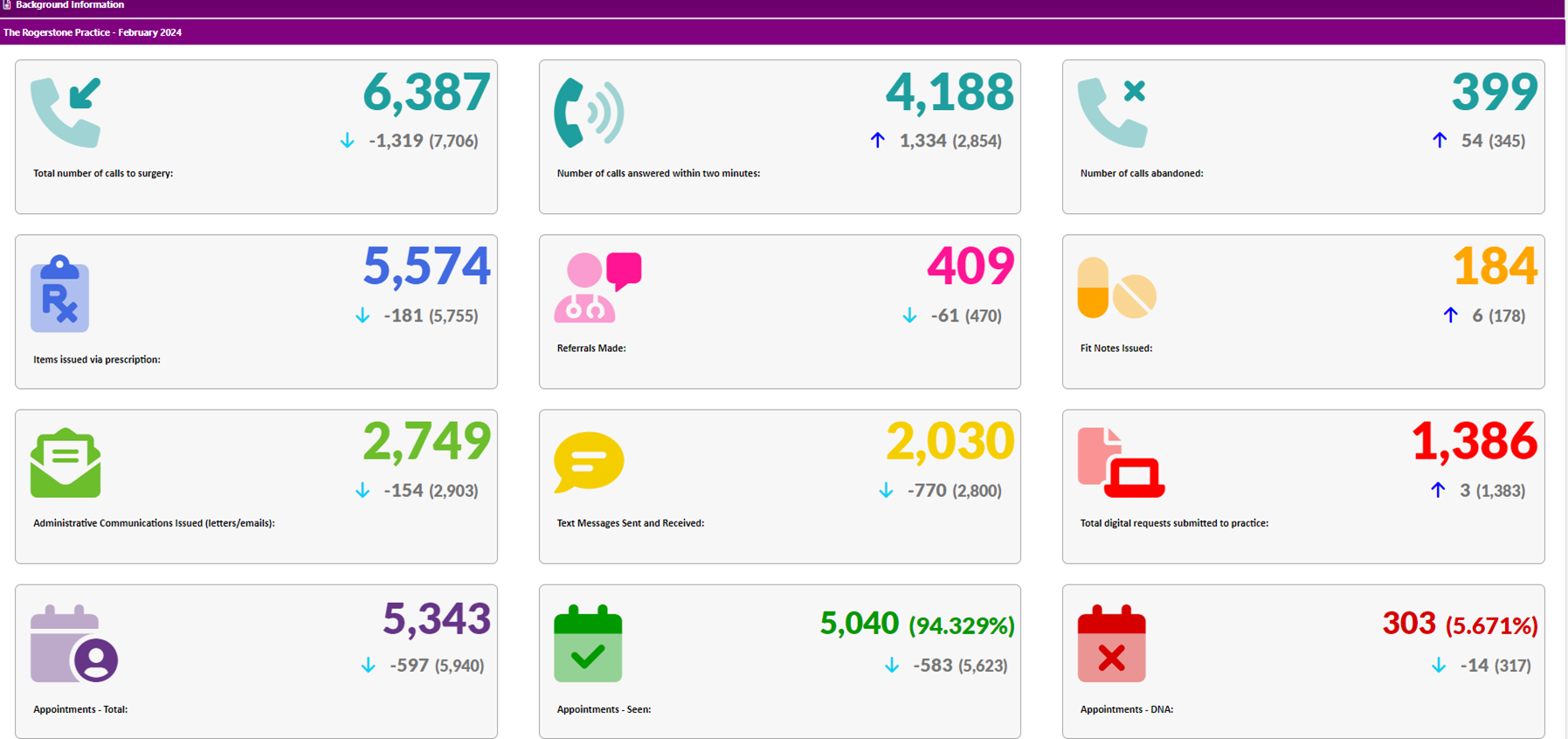The height and width of the screenshot is (739, 1568).
Task: Click 'Number of calls abandoned' label
Action: point(1142,174)
